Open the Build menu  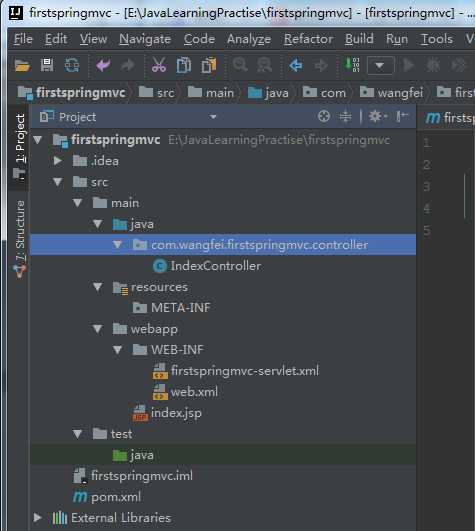click(359, 39)
